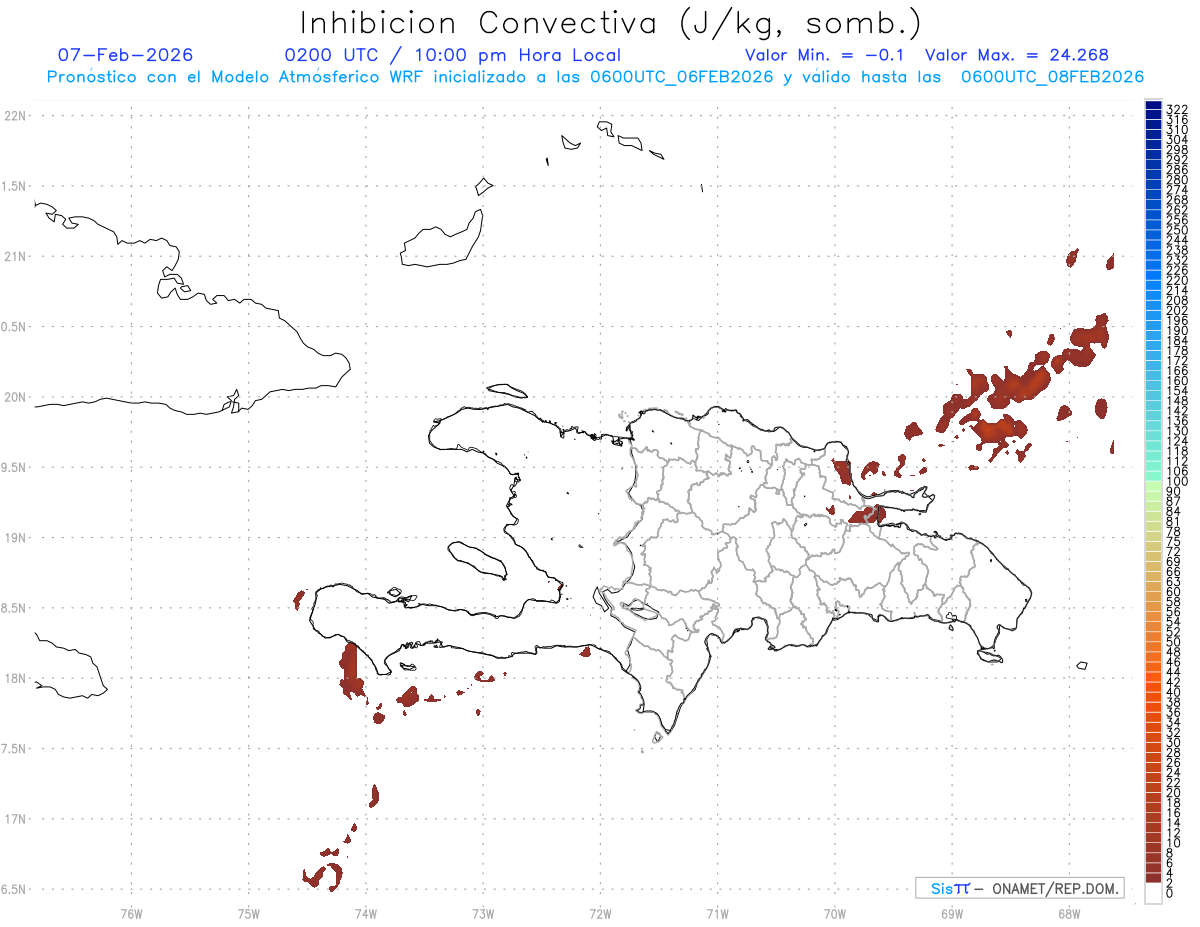Click the '160' colorbar value label
This screenshot has width=1200, height=927.
pyautogui.click(x=1177, y=381)
